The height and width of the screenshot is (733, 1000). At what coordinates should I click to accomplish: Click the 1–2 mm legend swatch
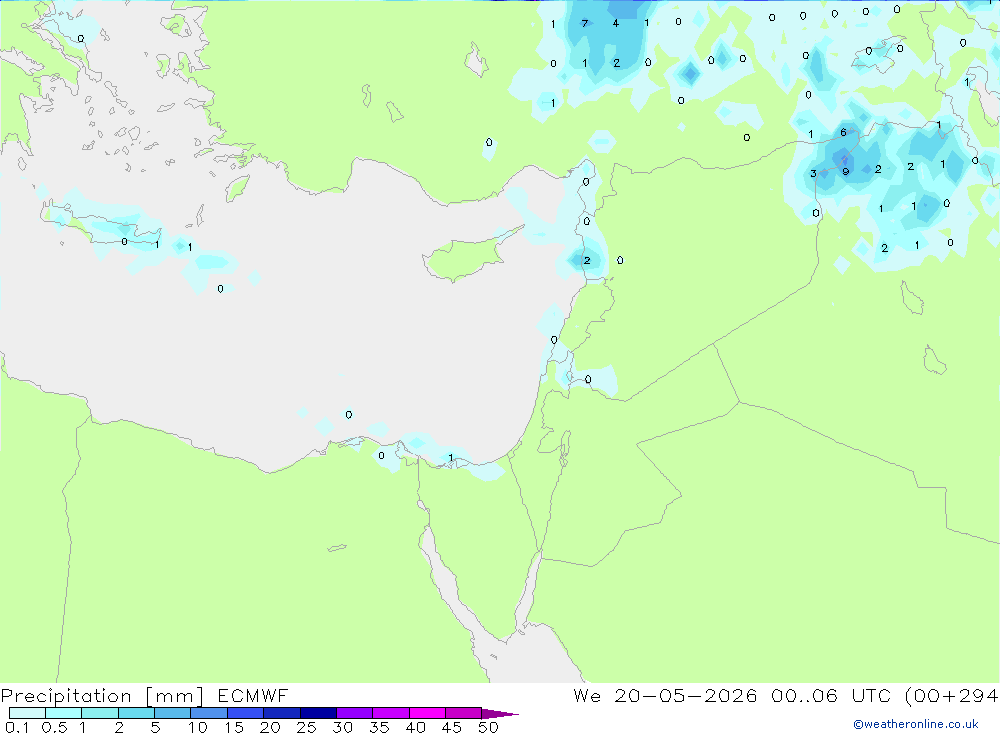pos(100,713)
